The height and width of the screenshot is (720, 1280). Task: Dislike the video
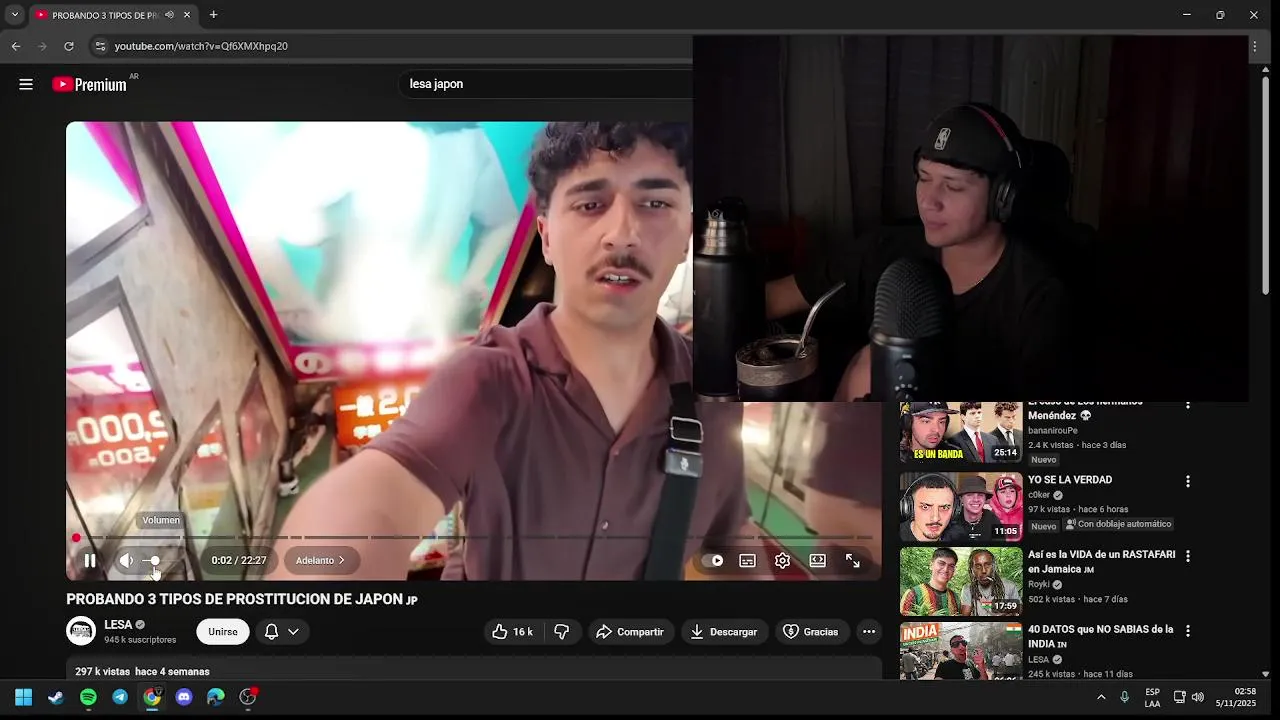[562, 632]
